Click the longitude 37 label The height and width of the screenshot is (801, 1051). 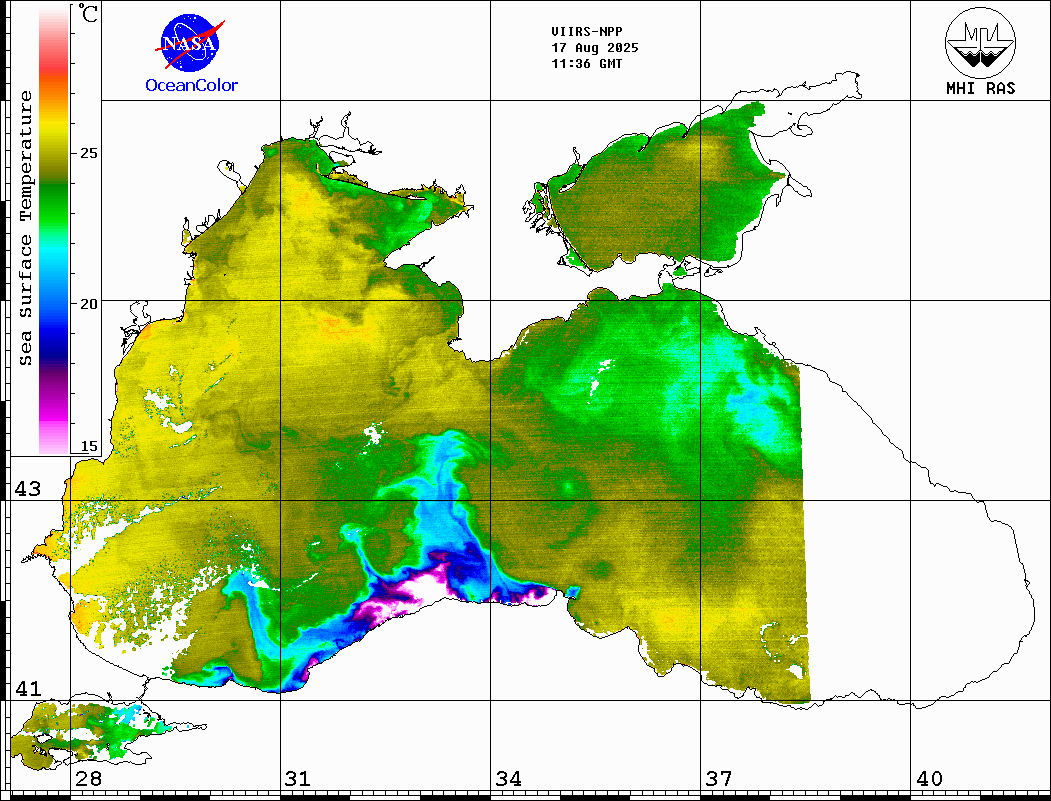719,778
